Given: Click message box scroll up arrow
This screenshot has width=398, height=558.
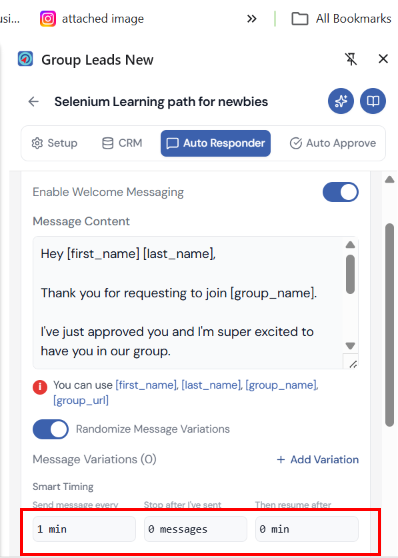Looking at the screenshot, I should [350, 244].
